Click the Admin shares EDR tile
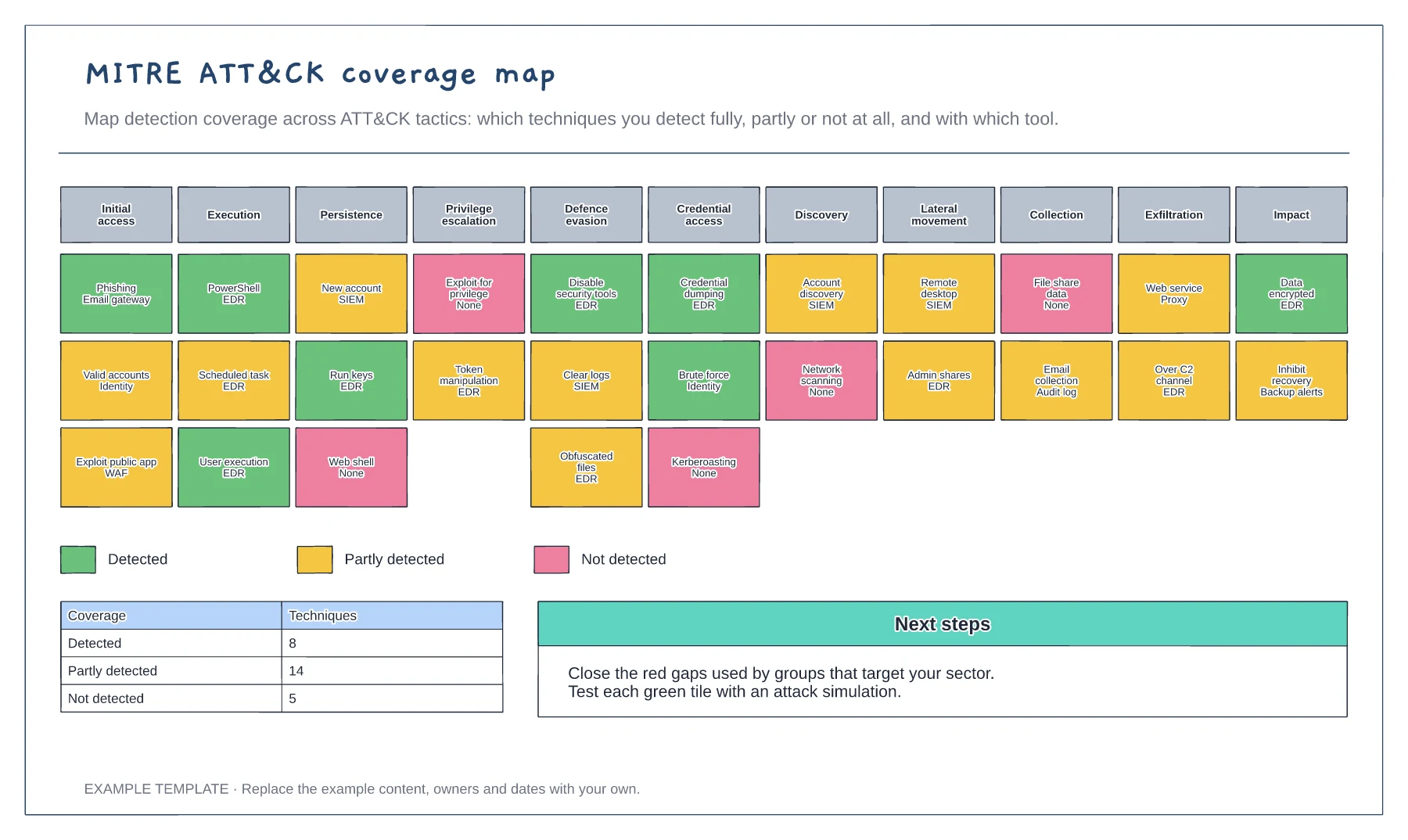1408x840 pixels. (939, 381)
